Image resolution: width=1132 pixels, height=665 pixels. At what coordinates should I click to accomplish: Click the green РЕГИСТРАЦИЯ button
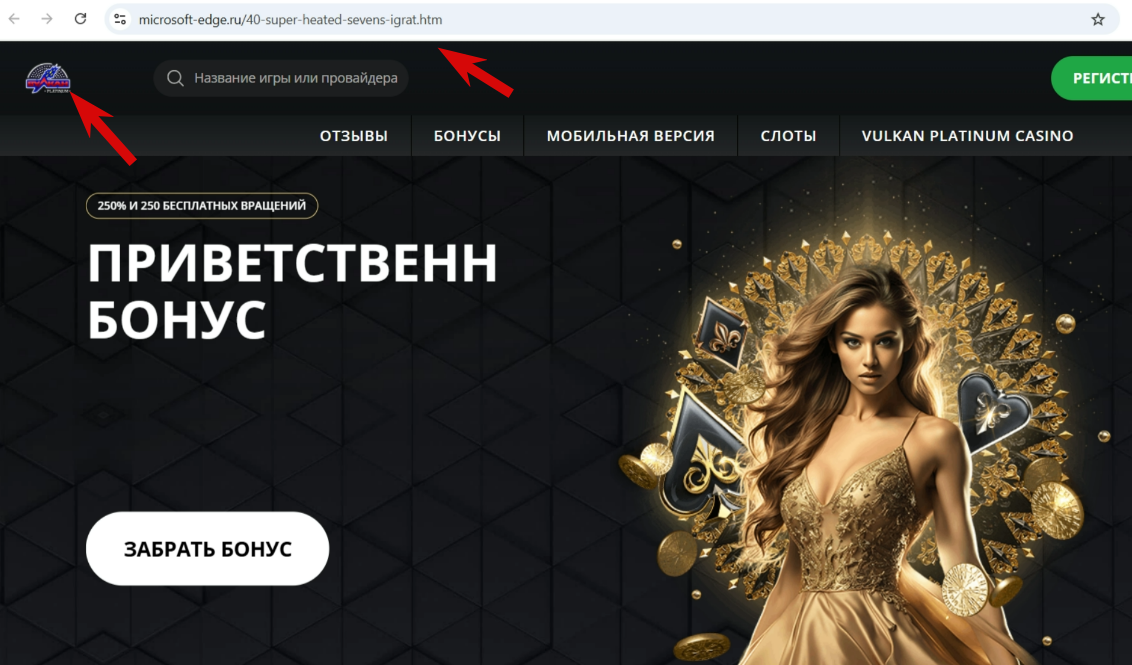[x=1092, y=78]
